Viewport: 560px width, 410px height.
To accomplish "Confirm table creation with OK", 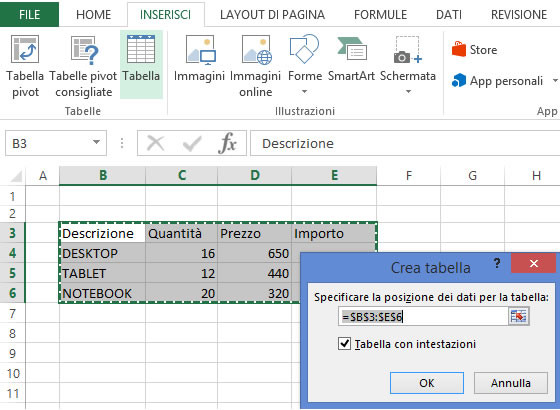I will coord(427,383).
